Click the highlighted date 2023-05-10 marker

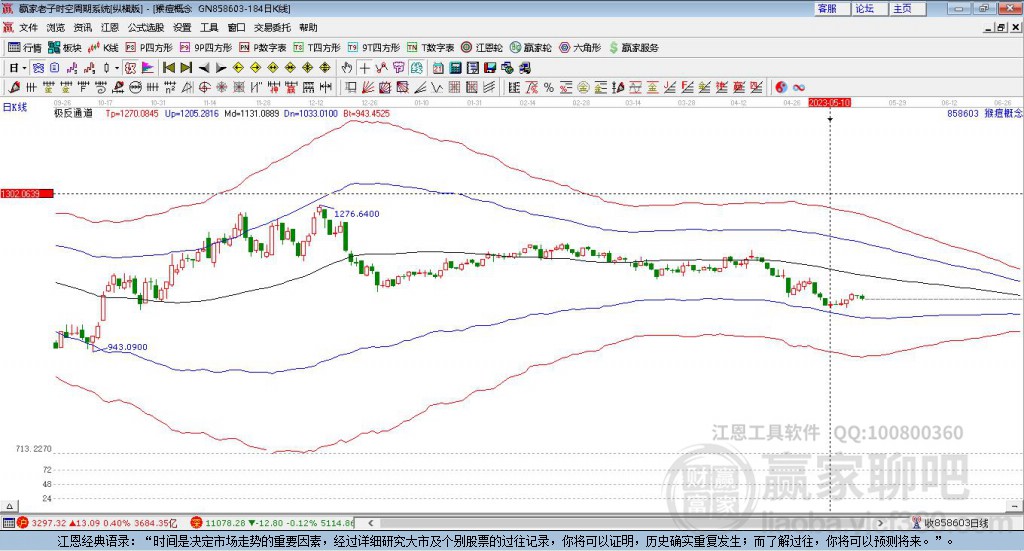click(829, 102)
